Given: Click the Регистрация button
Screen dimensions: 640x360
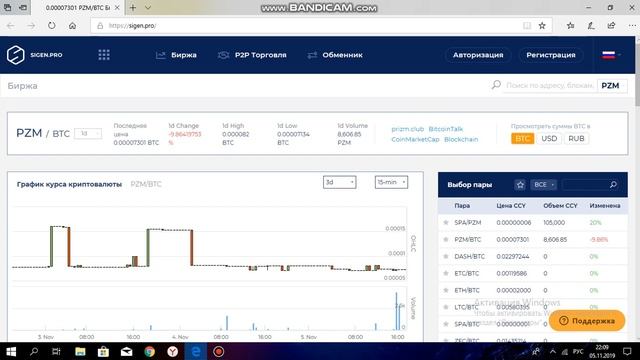Looking at the screenshot, I should 551,55.
